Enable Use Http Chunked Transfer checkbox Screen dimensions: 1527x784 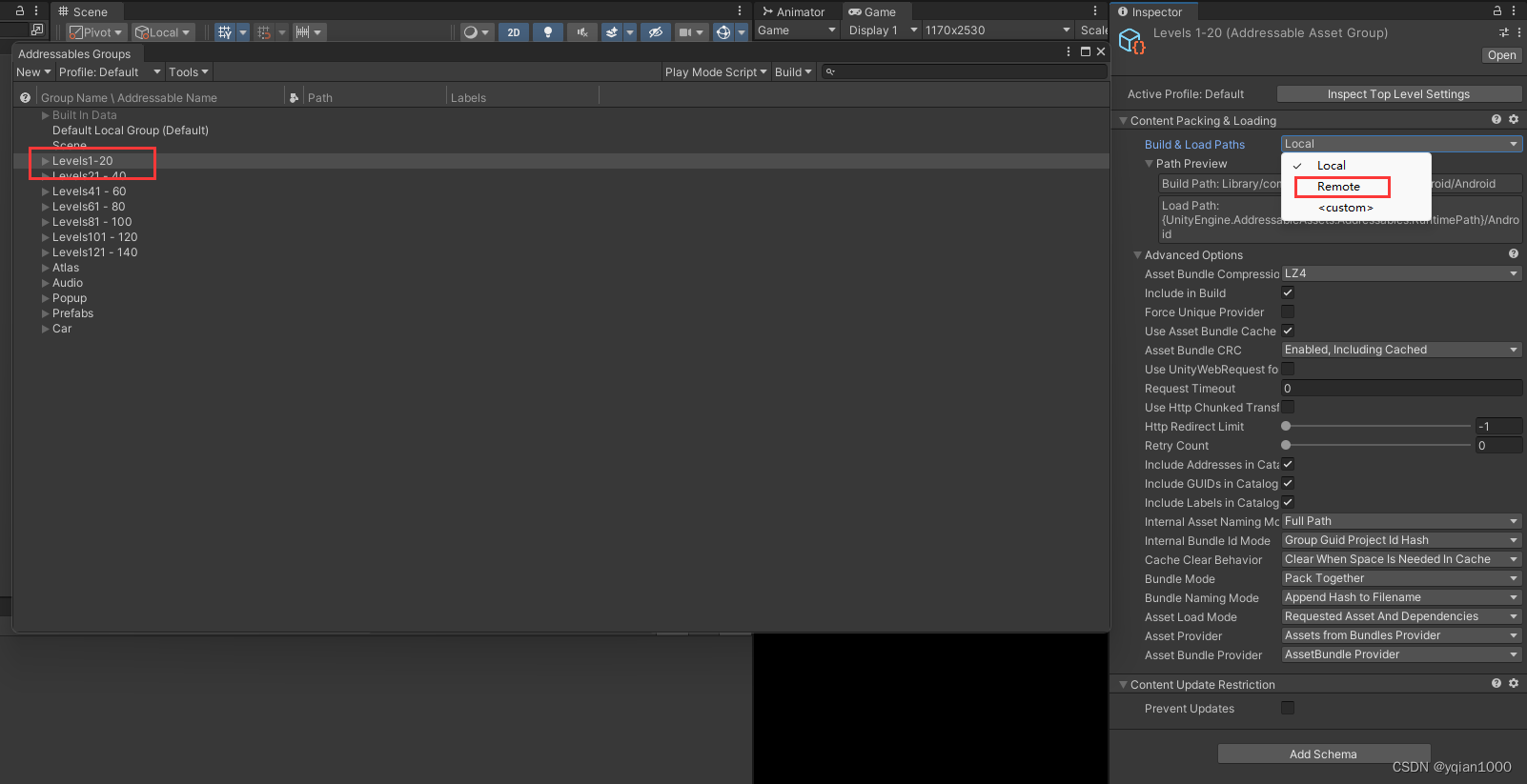pos(1288,407)
